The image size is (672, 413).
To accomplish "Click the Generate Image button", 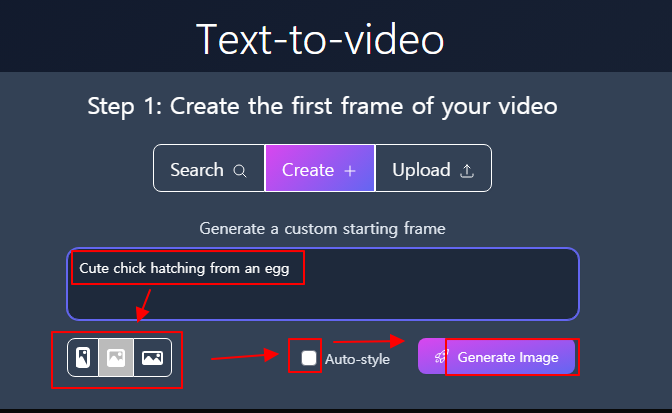I will coord(497,356).
